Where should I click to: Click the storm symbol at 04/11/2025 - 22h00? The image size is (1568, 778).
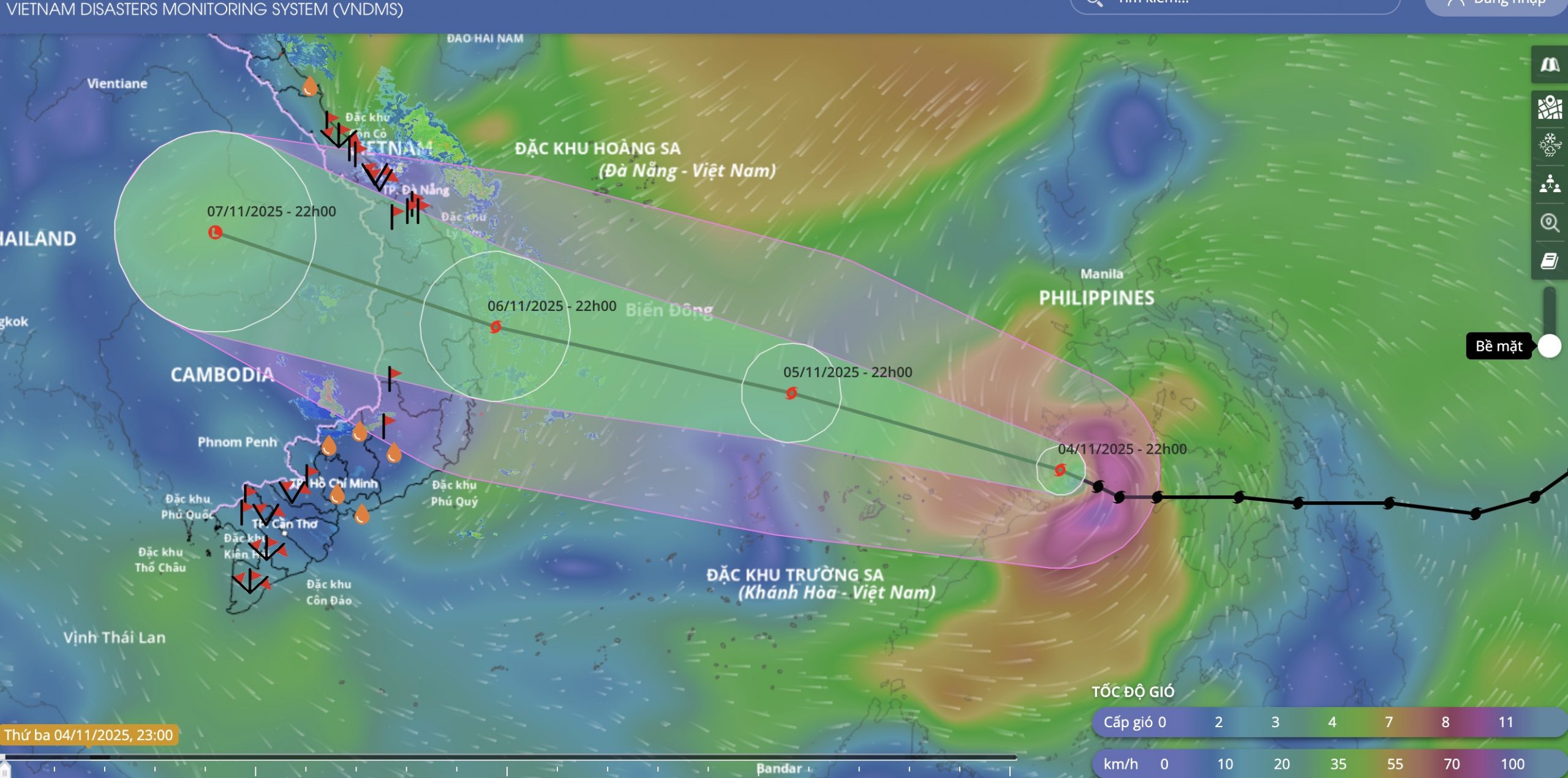coord(1060,469)
